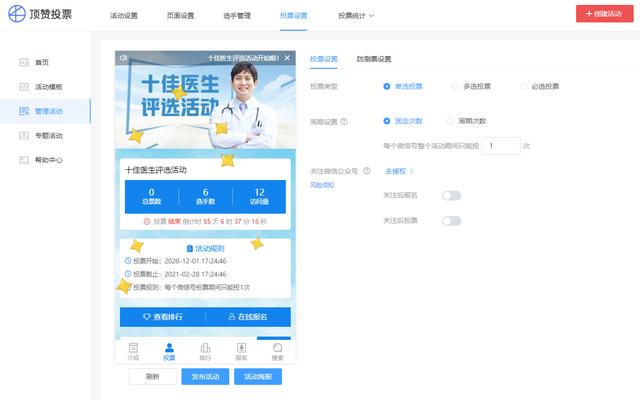Select the 周期次数 radio option
The image size is (640, 400).
450,121
